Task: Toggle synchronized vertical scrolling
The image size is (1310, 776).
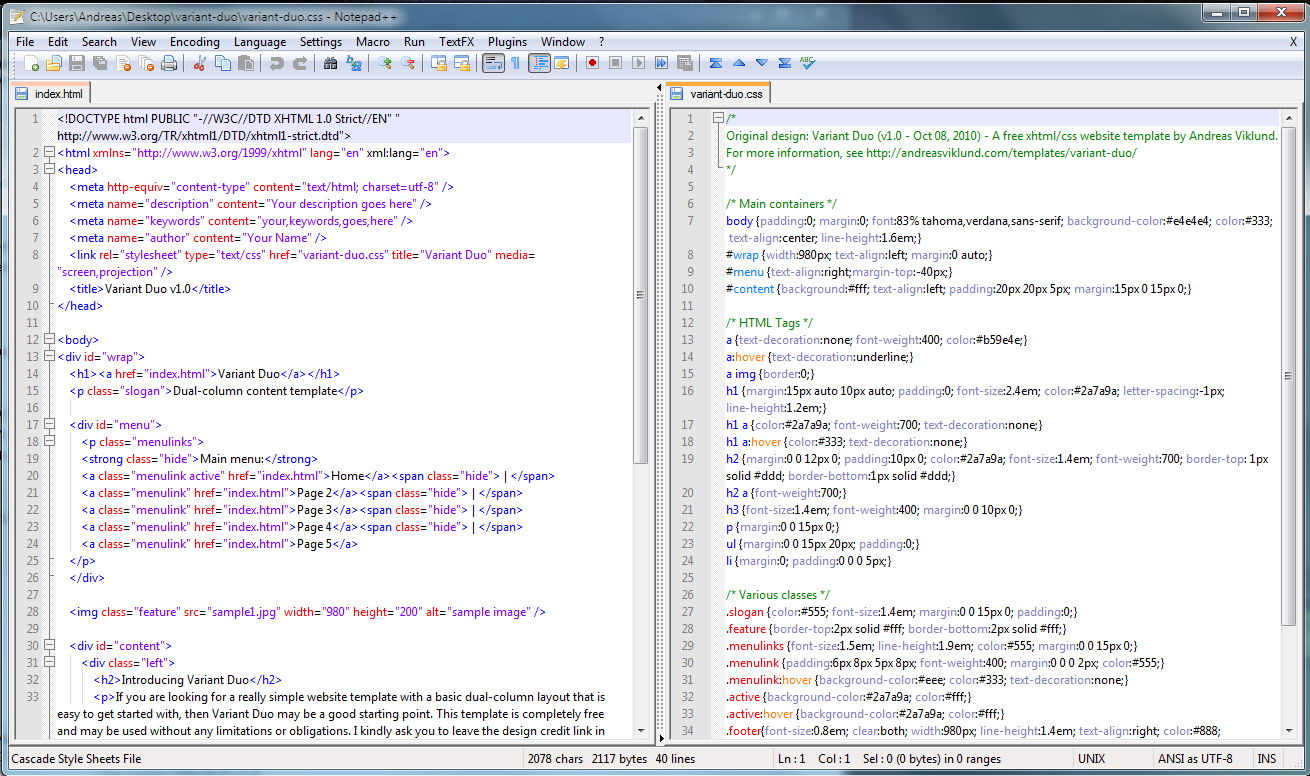Action: tap(439, 62)
